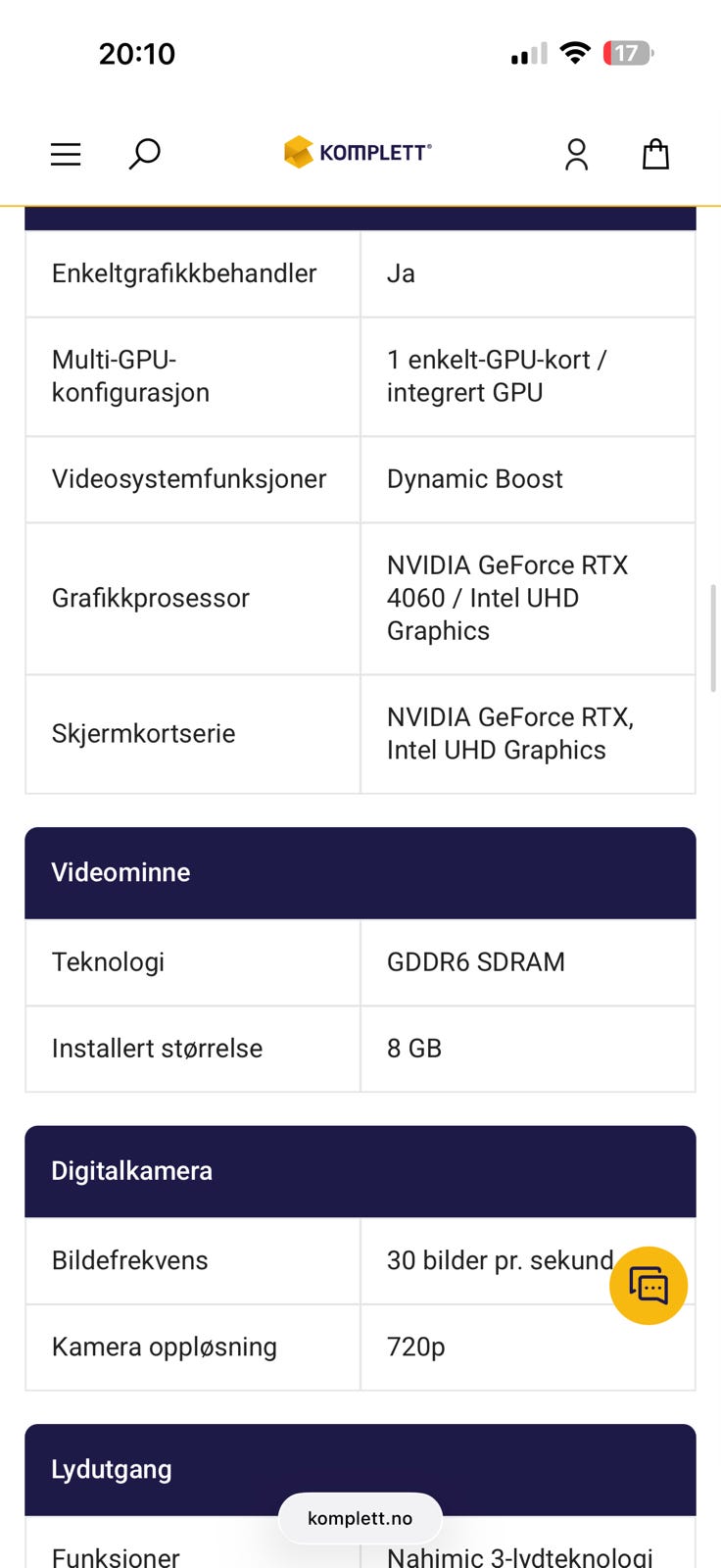Viewport: 721px width, 1568px height.
Task: Tap the 20:10 clock in status bar
Action: click(137, 53)
